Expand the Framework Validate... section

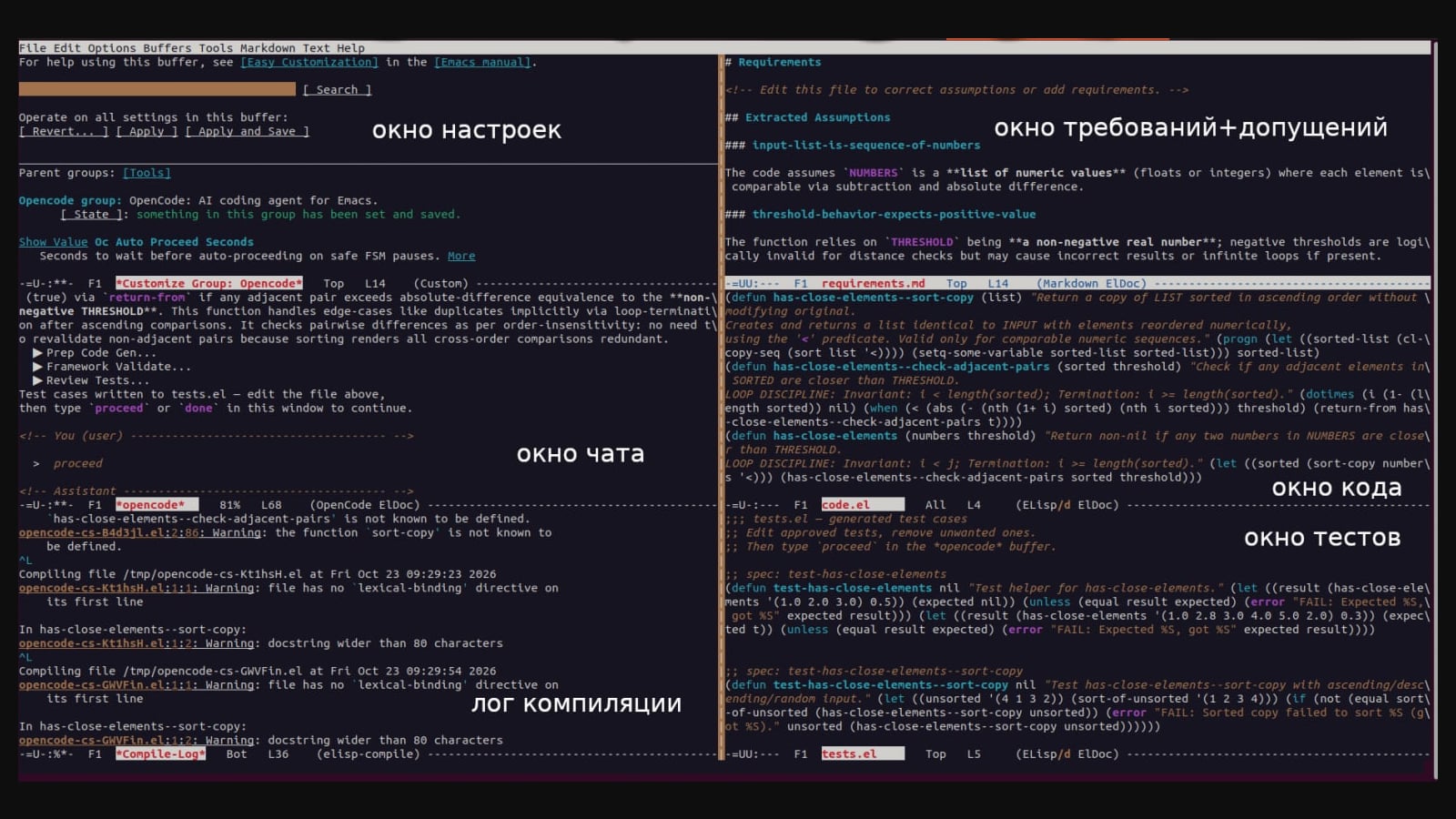click(112, 367)
